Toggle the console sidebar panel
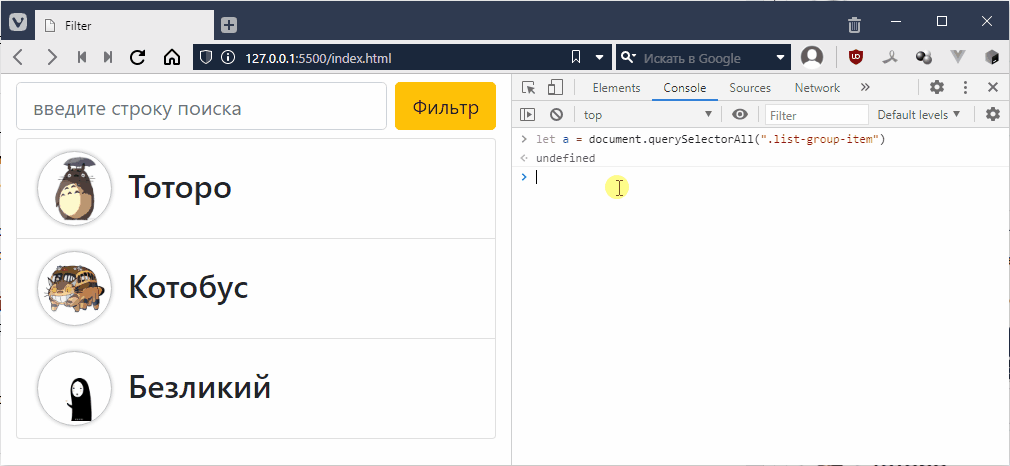 point(528,115)
